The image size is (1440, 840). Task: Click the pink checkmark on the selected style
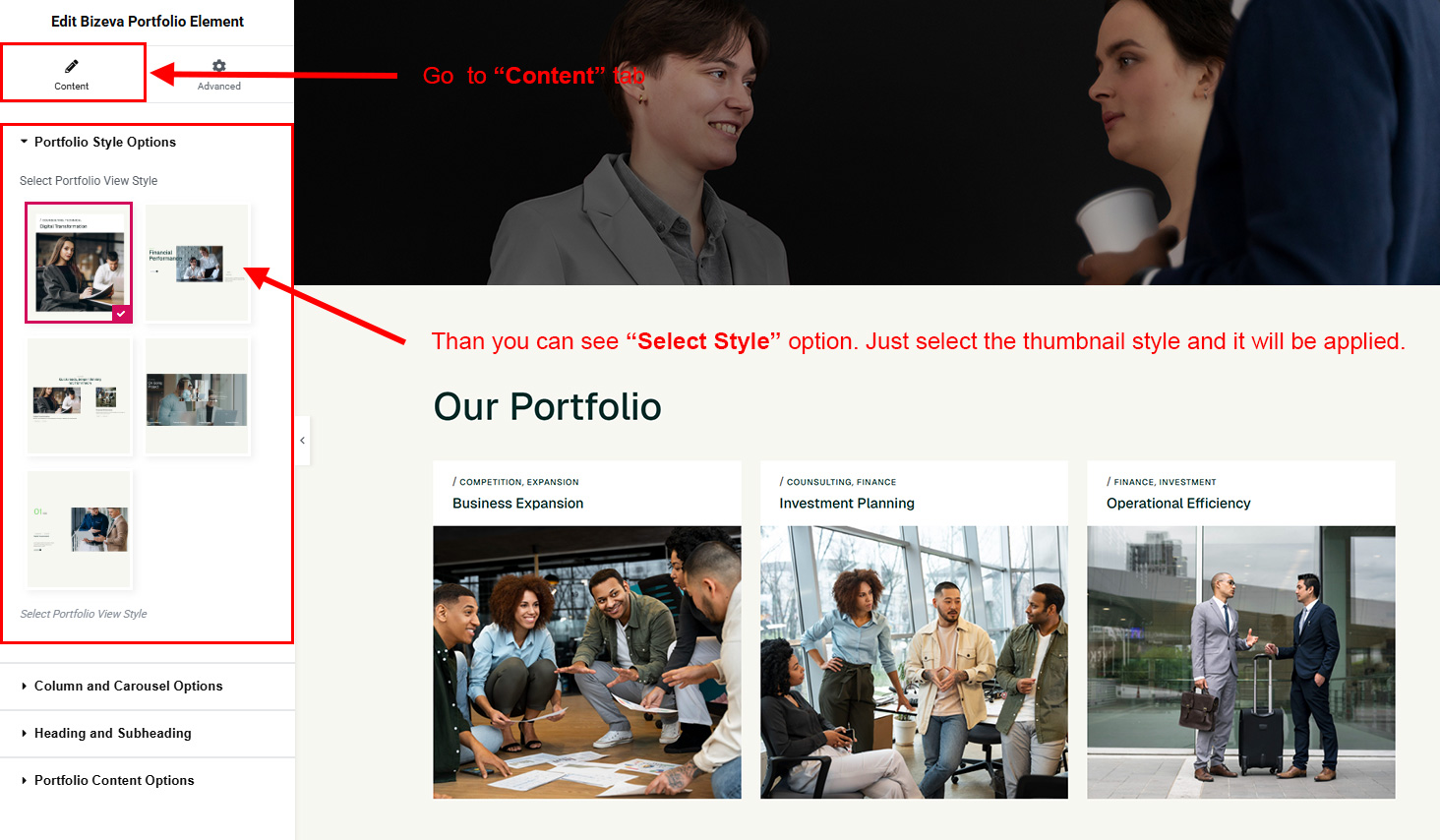coord(121,313)
